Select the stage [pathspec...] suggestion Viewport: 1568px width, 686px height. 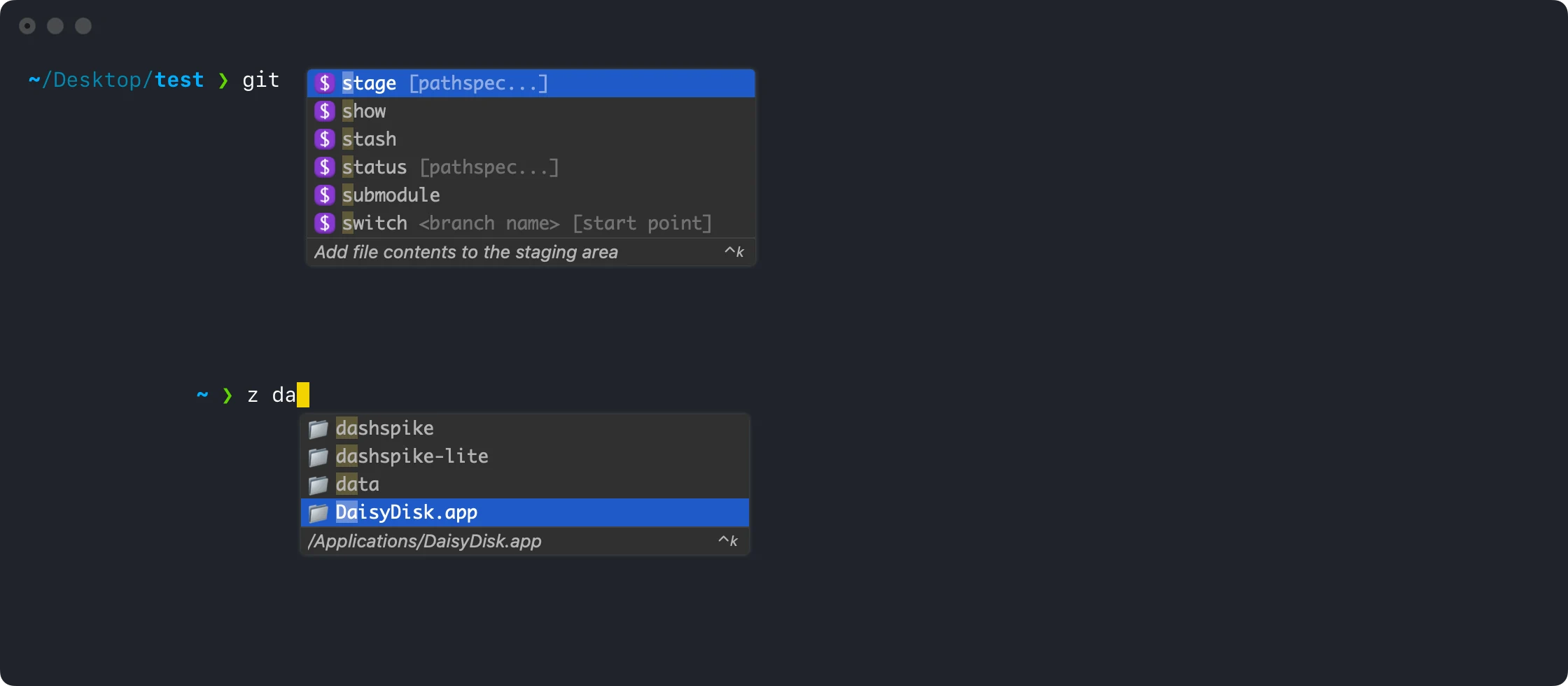pos(445,83)
